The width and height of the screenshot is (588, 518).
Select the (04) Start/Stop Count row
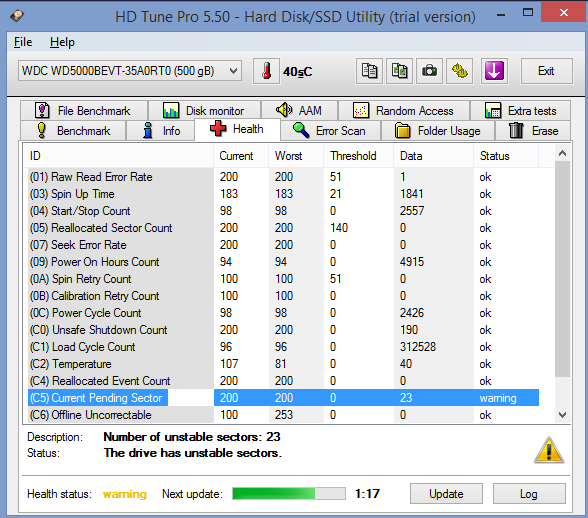tap(284, 211)
